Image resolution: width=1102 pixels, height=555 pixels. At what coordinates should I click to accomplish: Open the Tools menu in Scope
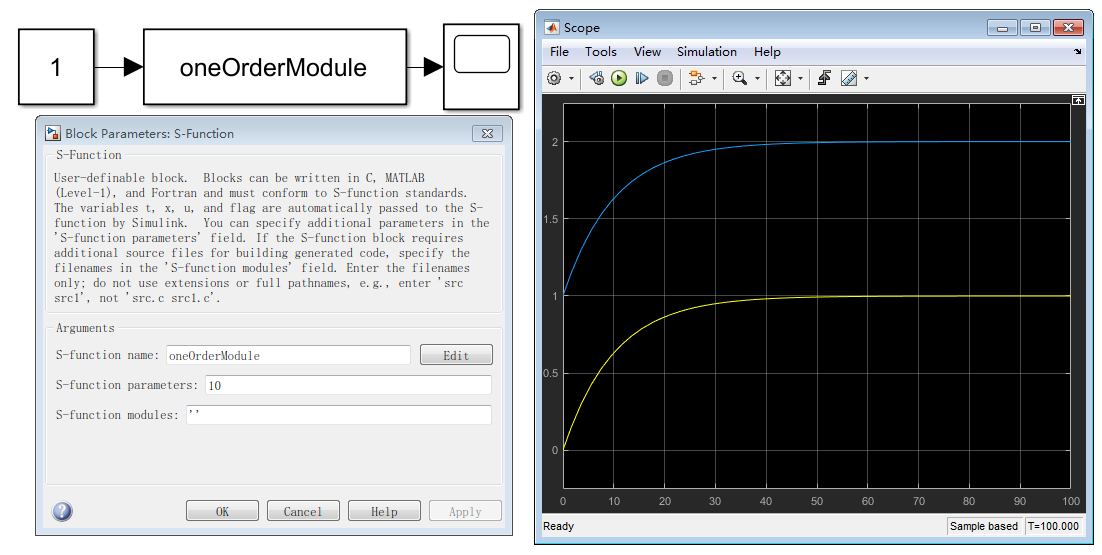click(601, 52)
